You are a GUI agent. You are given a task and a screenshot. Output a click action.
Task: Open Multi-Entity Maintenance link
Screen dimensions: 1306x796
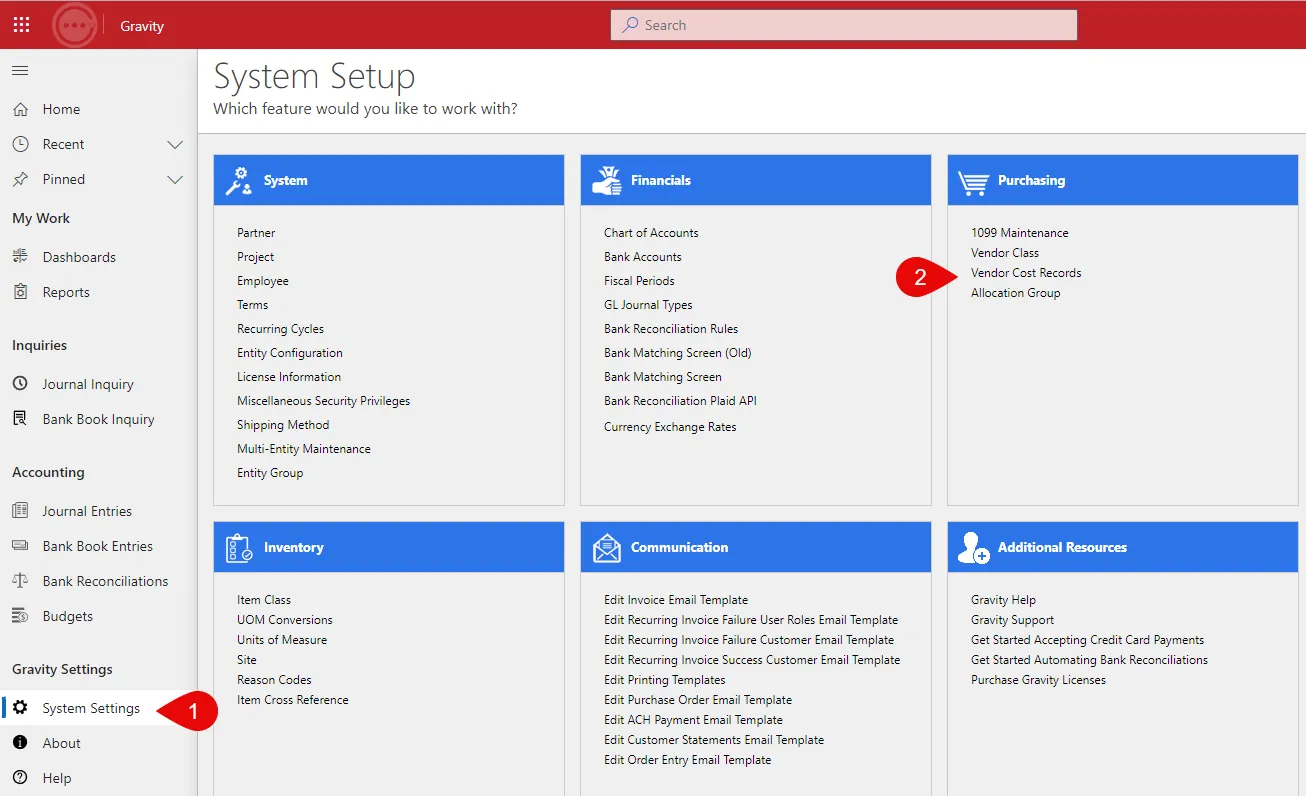coord(304,449)
